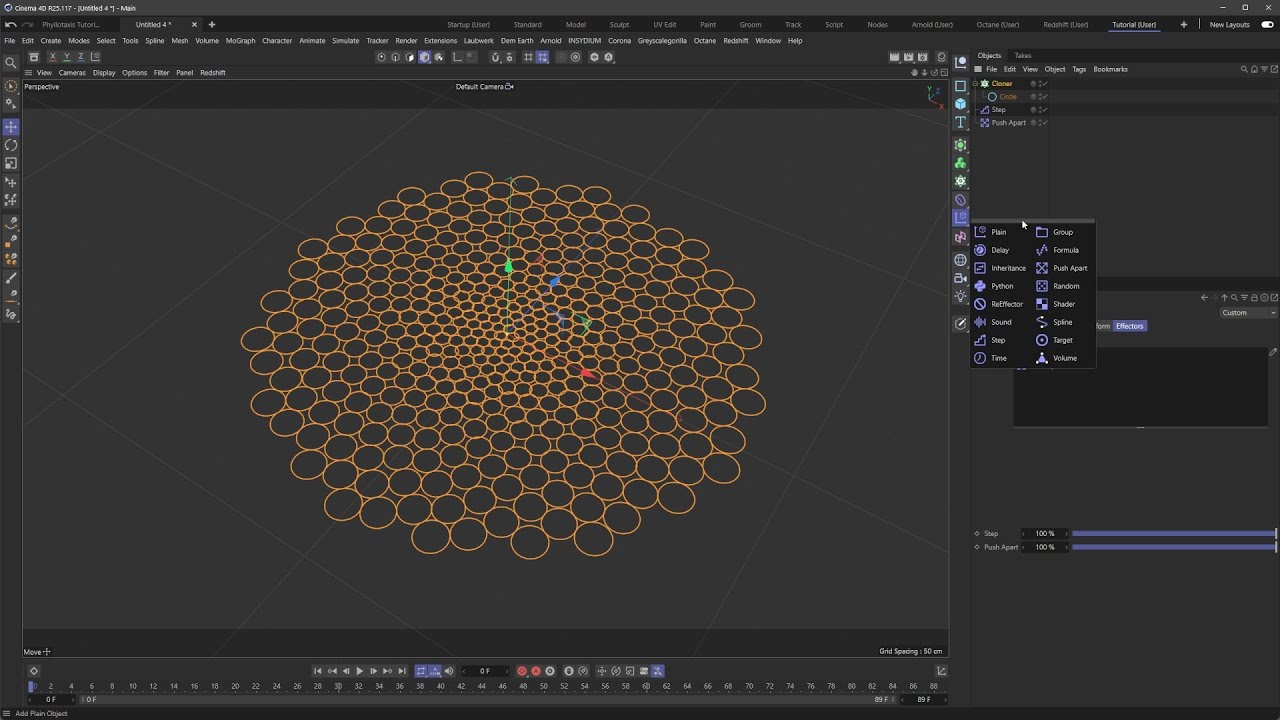Pick the Shader effector
This screenshot has width=1280, height=720.
point(1064,304)
